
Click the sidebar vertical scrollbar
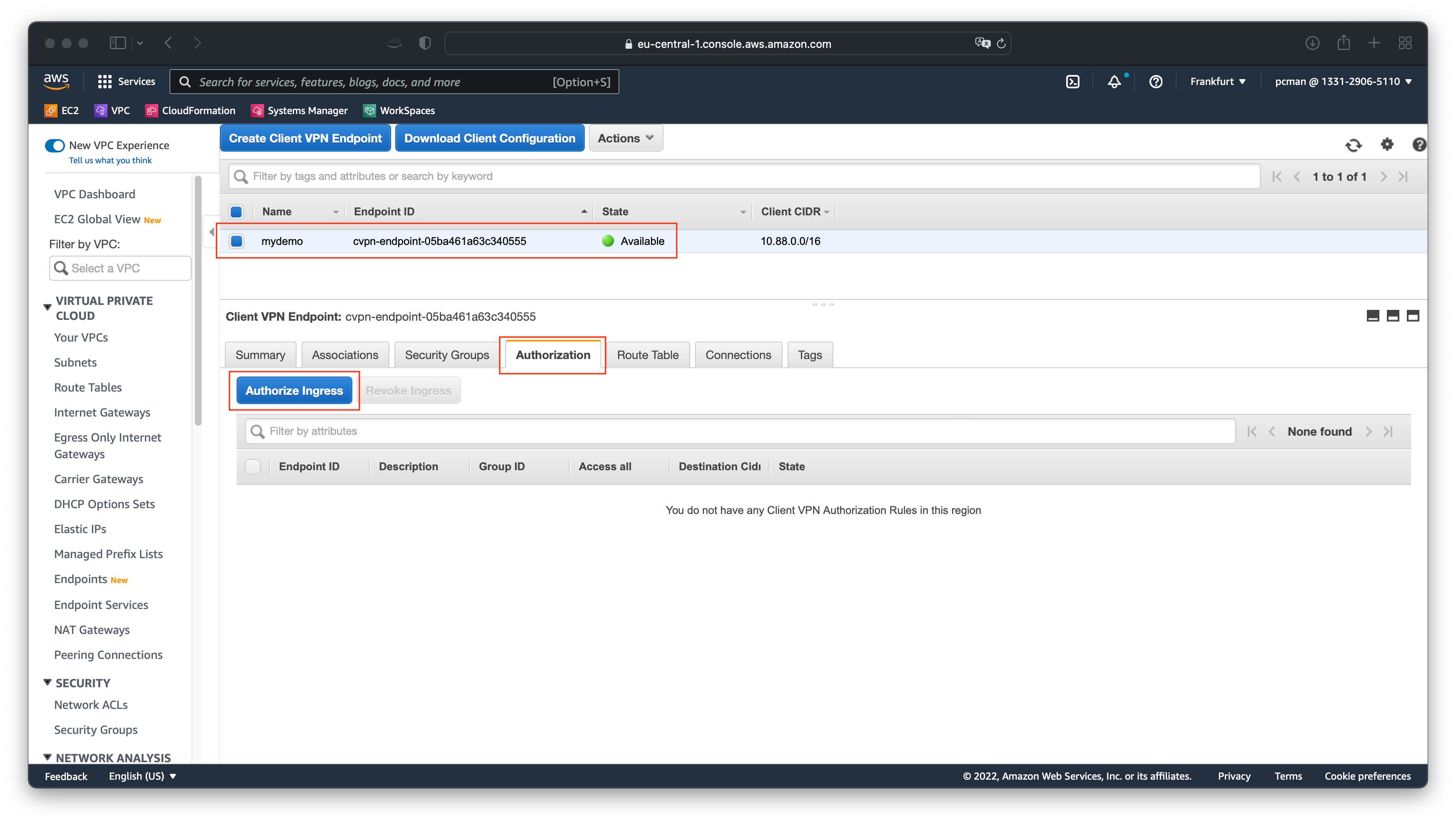point(198,301)
